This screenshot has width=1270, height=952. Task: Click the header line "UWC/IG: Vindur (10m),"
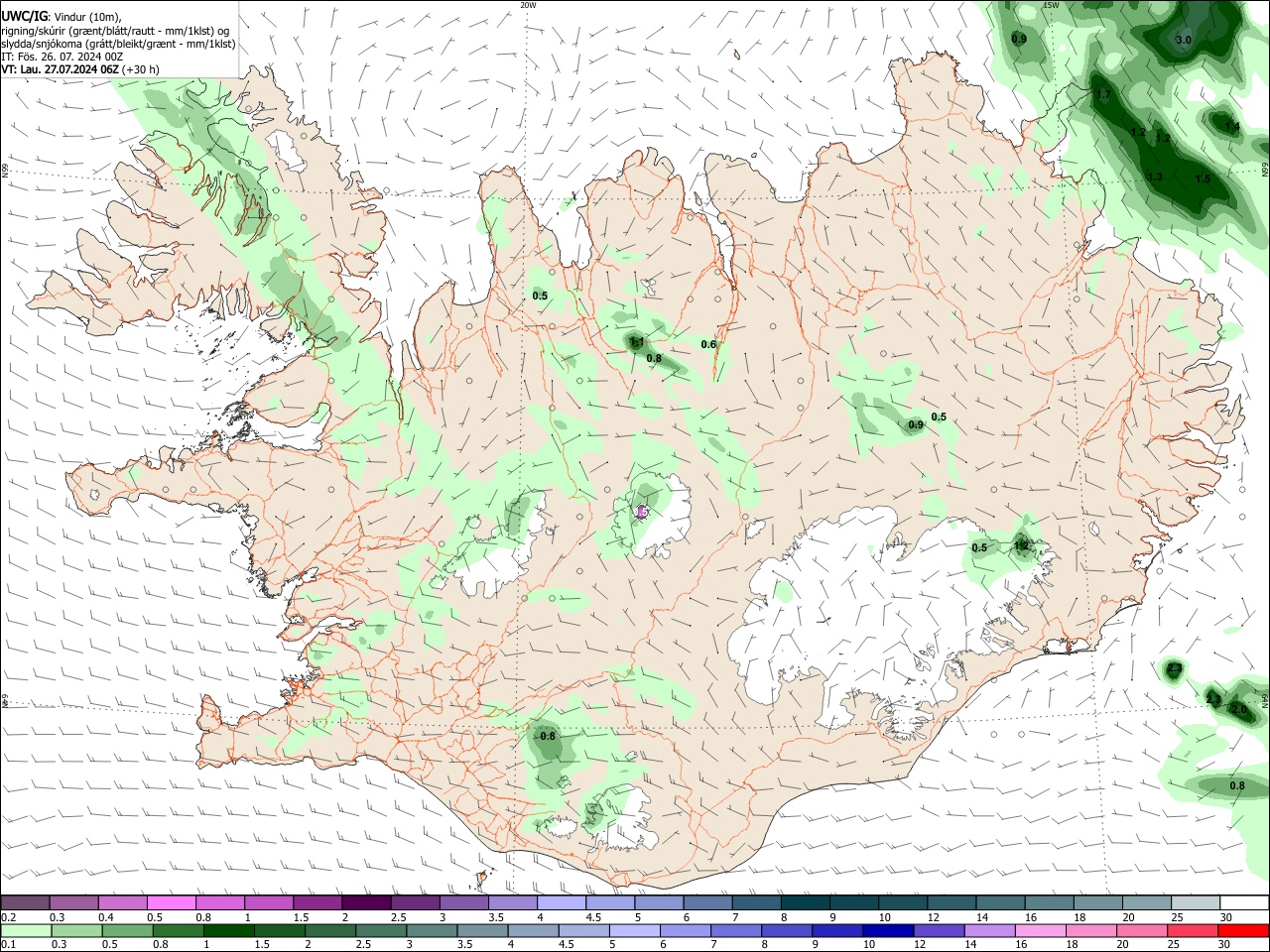click(x=61, y=16)
